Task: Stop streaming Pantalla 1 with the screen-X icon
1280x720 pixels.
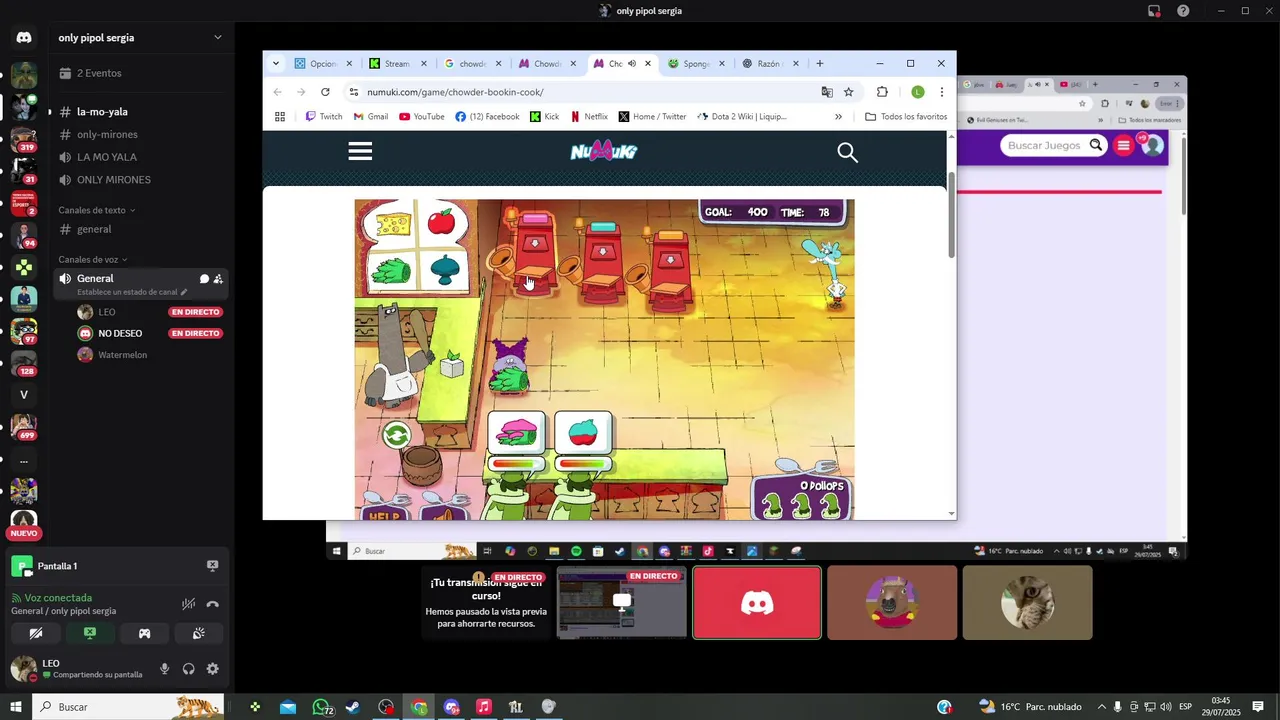Action: [x=212, y=566]
